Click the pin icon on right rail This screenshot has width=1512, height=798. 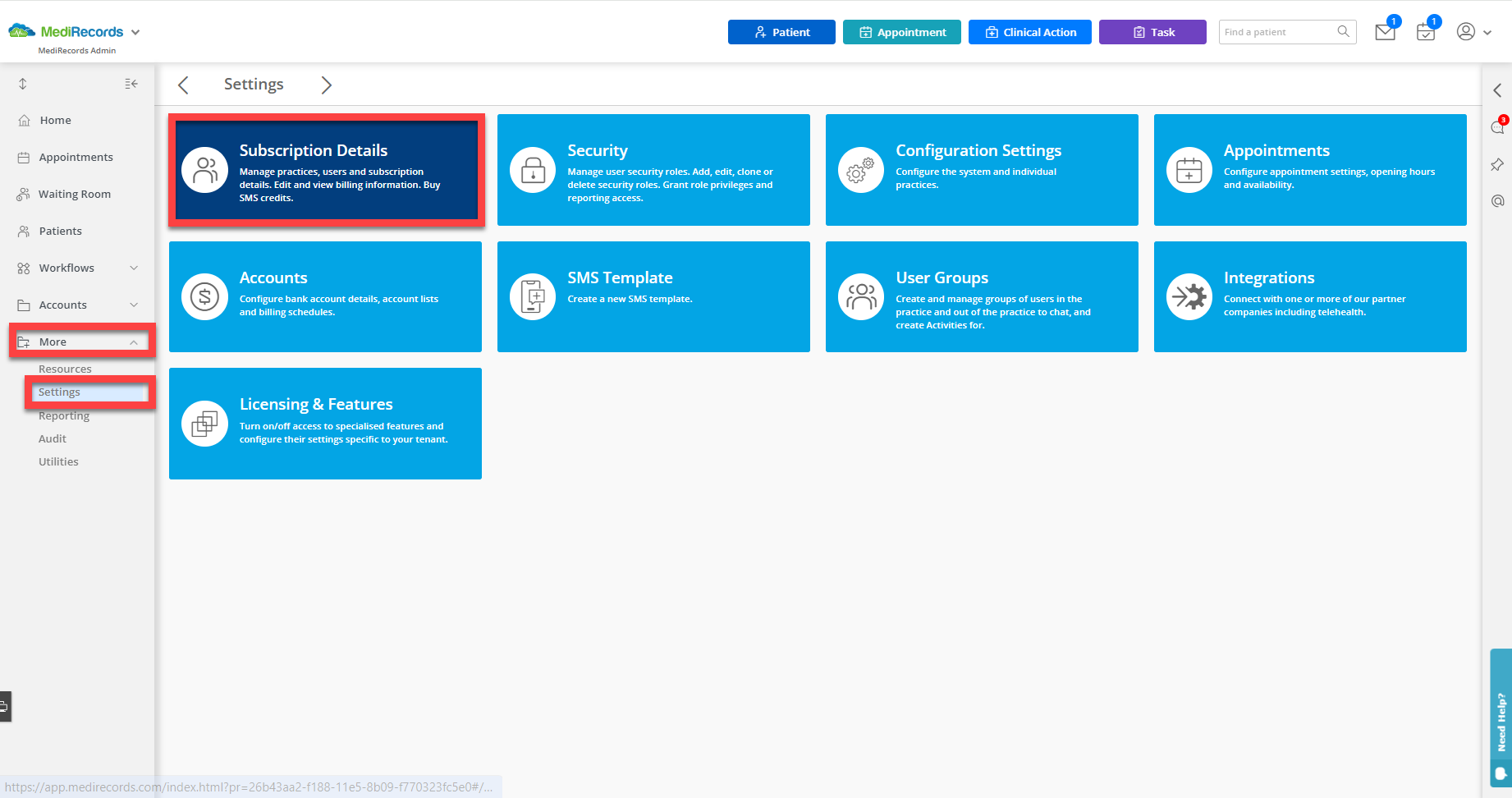1497,164
